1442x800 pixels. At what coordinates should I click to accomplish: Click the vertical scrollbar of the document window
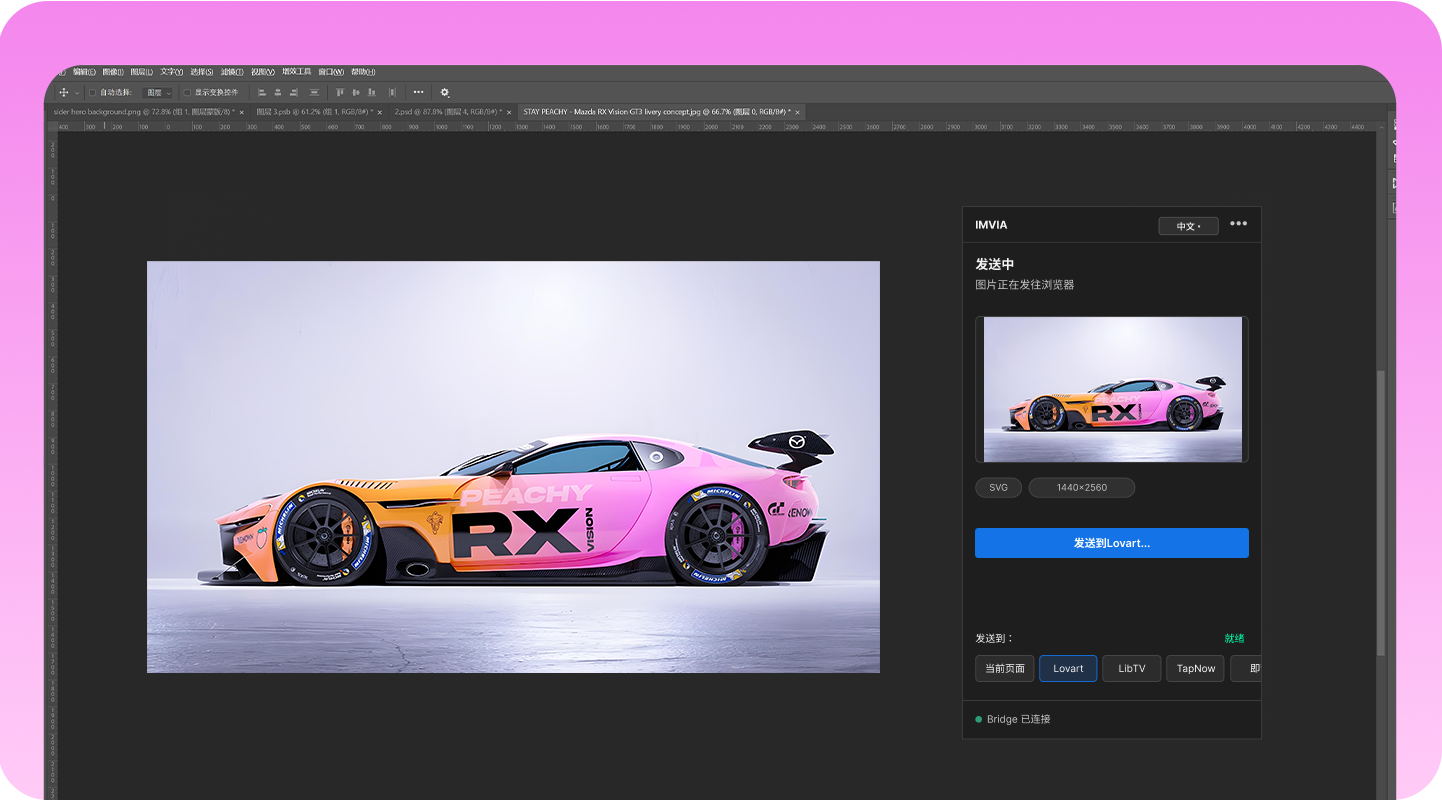[x=1381, y=512]
